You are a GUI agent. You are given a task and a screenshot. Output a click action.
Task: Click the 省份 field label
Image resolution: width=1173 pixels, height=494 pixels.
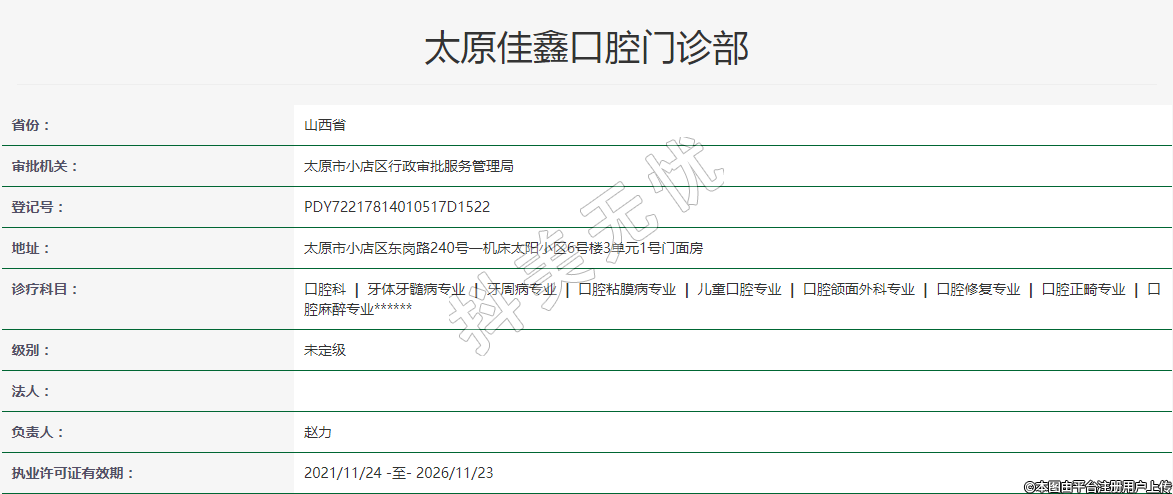click(x=30, y=125)
